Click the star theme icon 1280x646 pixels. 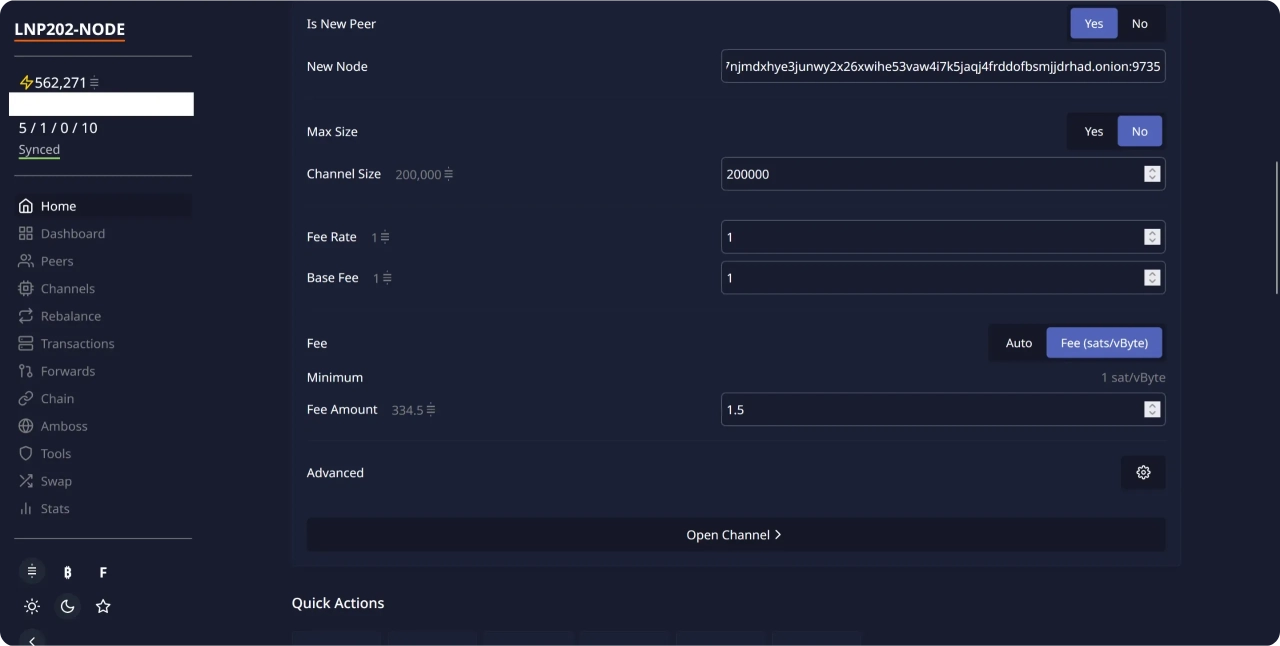[103, 606]
